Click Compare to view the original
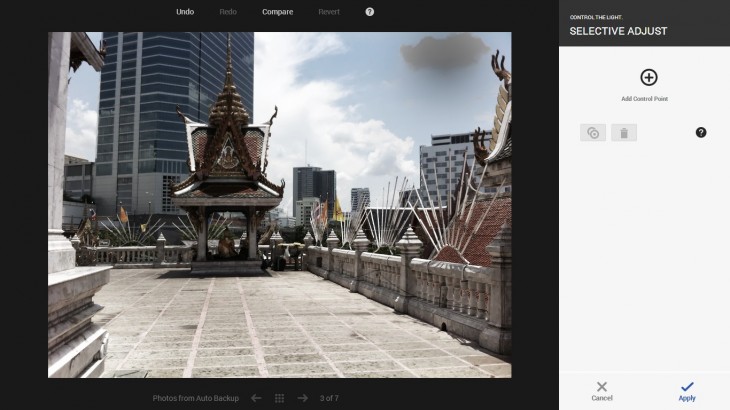 278,12
